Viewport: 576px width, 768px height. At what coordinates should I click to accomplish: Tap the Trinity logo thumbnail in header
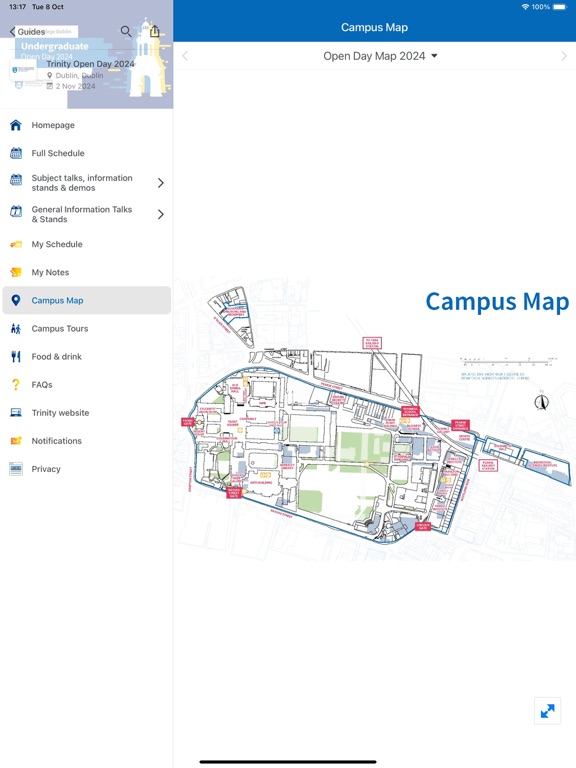coord(23,70)
